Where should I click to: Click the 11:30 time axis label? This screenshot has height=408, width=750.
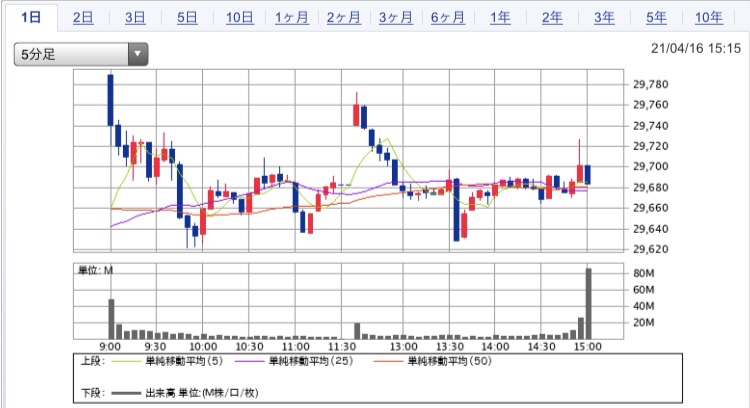point(342,347)
